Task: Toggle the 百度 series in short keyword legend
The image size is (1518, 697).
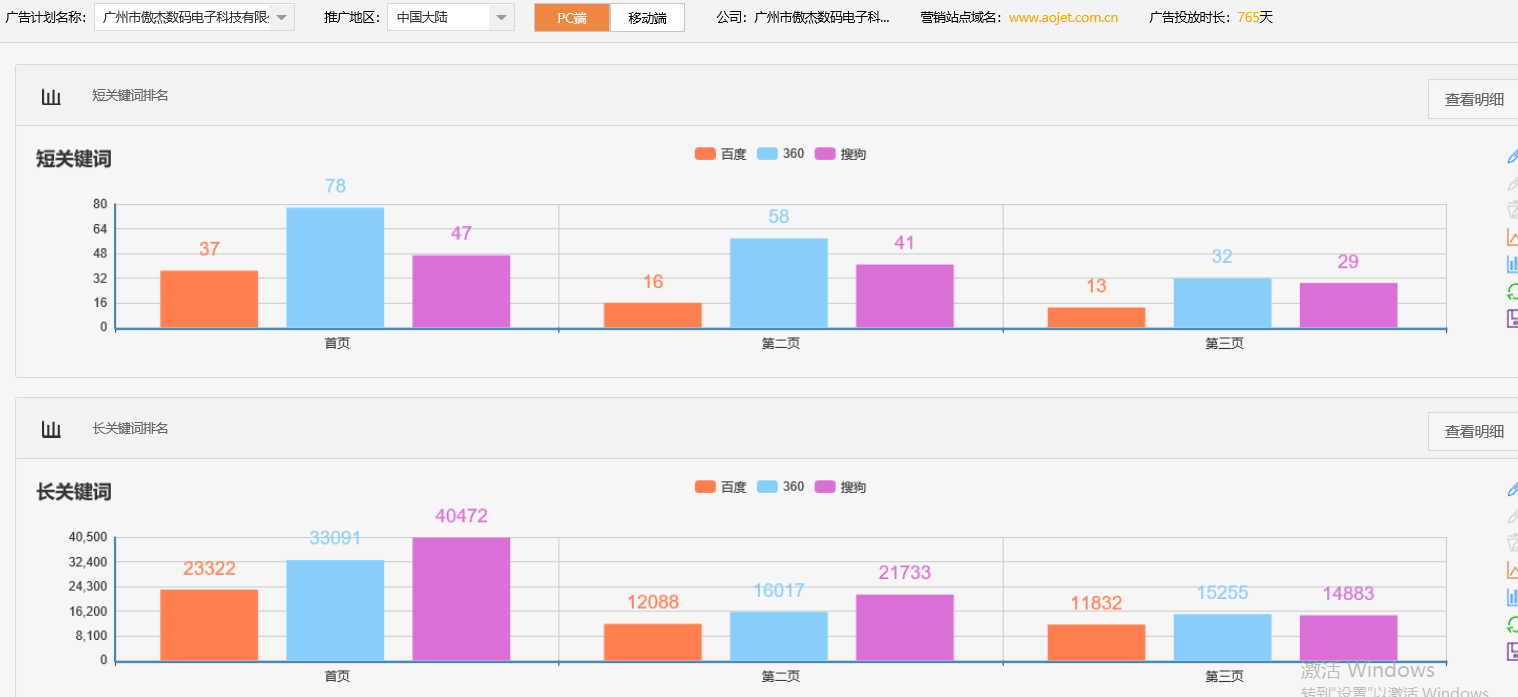Action: pos(733,153)
